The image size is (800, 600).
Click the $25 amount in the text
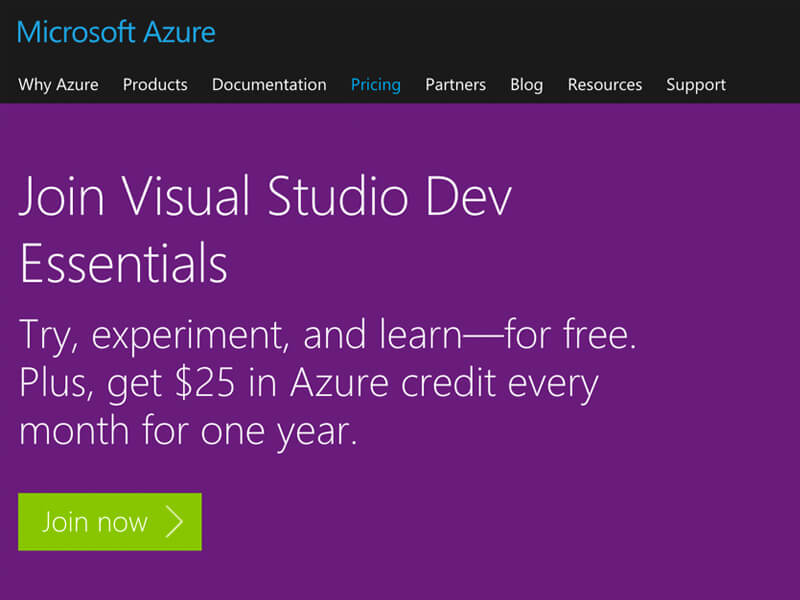[205, 383]
